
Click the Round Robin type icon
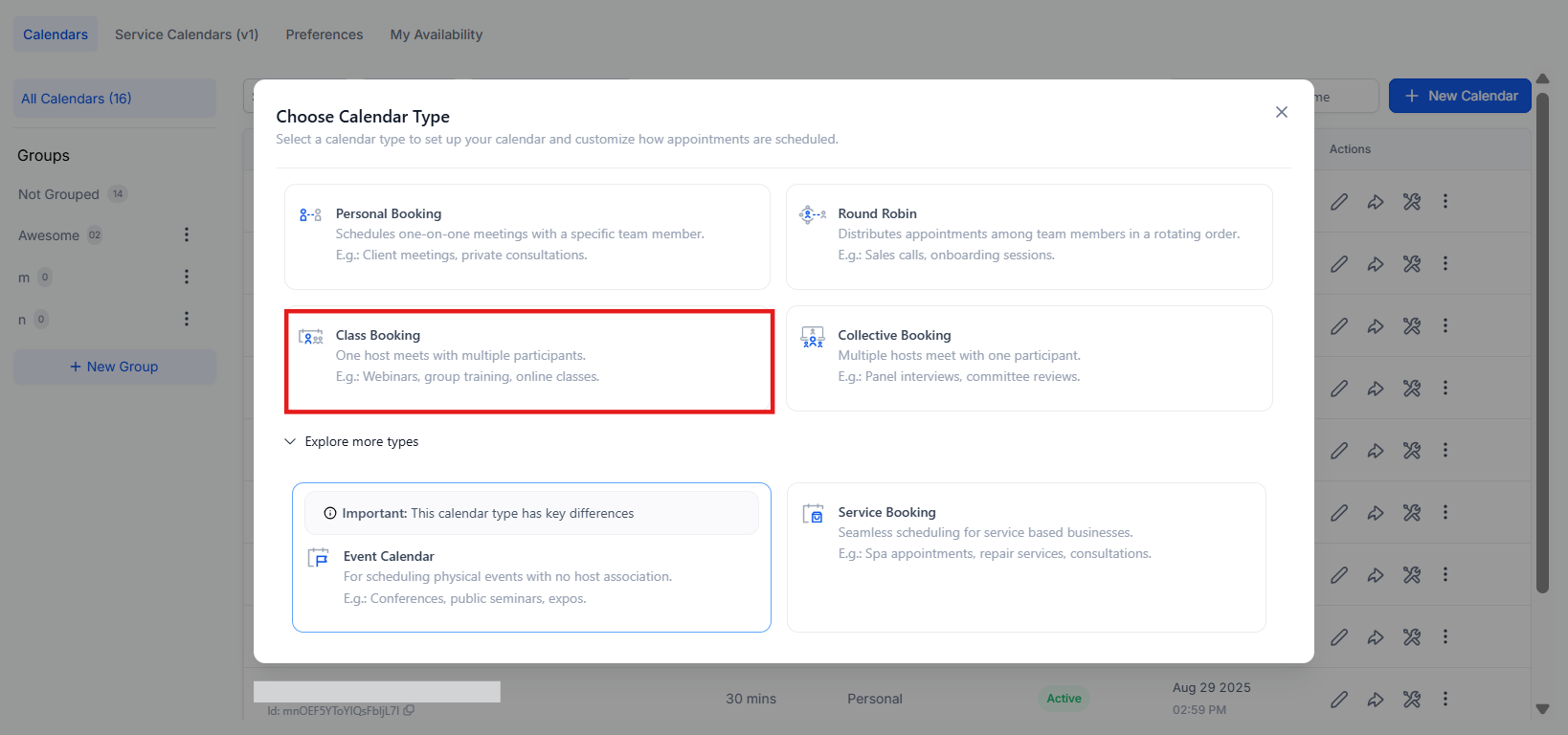tap(812, 214)
